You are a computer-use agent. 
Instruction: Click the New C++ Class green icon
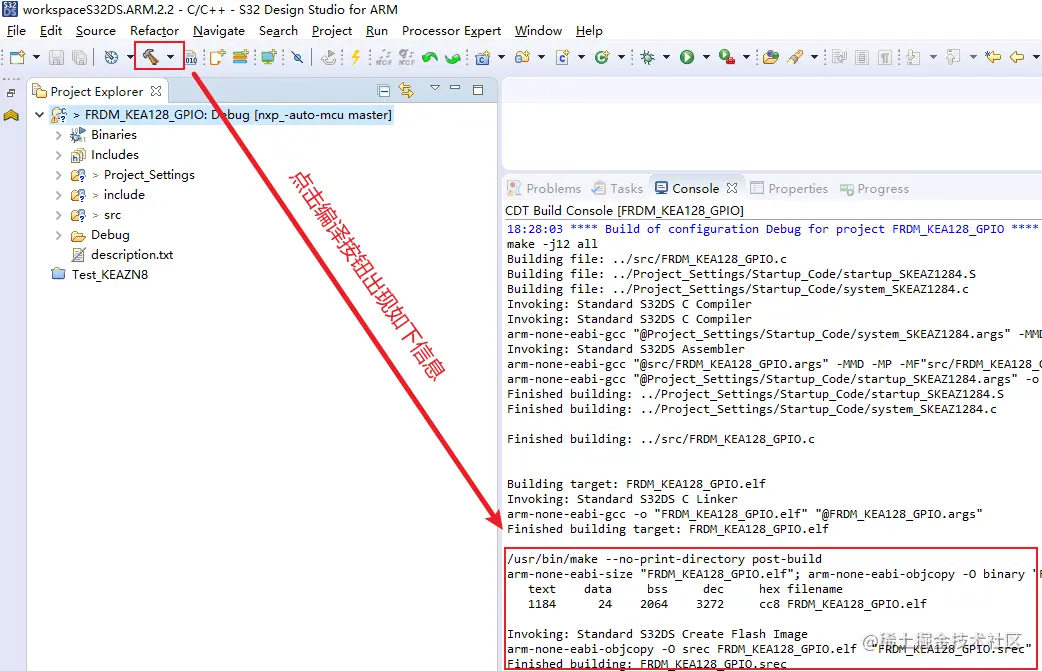[x=602, y=57]
